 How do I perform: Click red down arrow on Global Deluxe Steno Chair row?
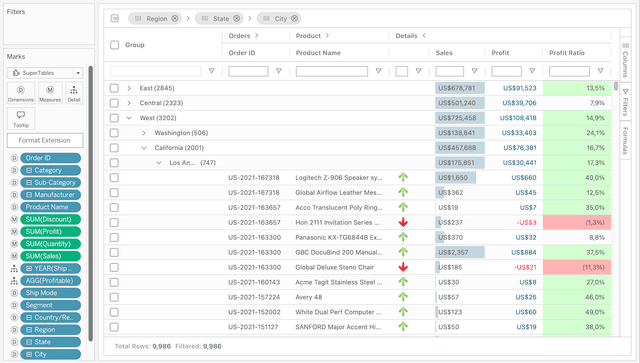pos(403,267)
